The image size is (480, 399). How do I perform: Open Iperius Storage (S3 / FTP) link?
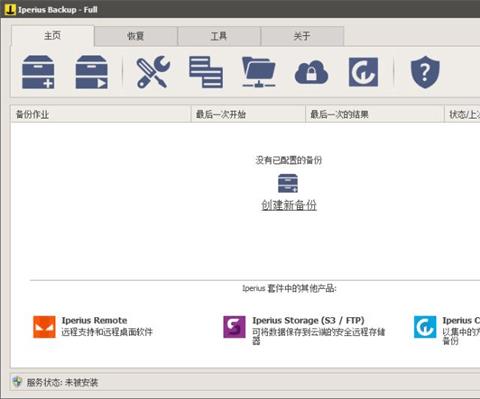click(x=308, y=320)
